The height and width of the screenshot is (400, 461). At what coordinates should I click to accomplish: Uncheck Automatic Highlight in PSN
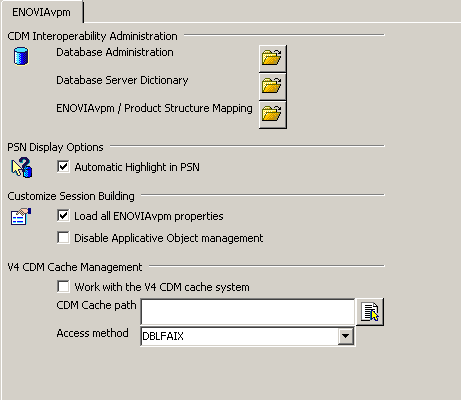point(63,166)
